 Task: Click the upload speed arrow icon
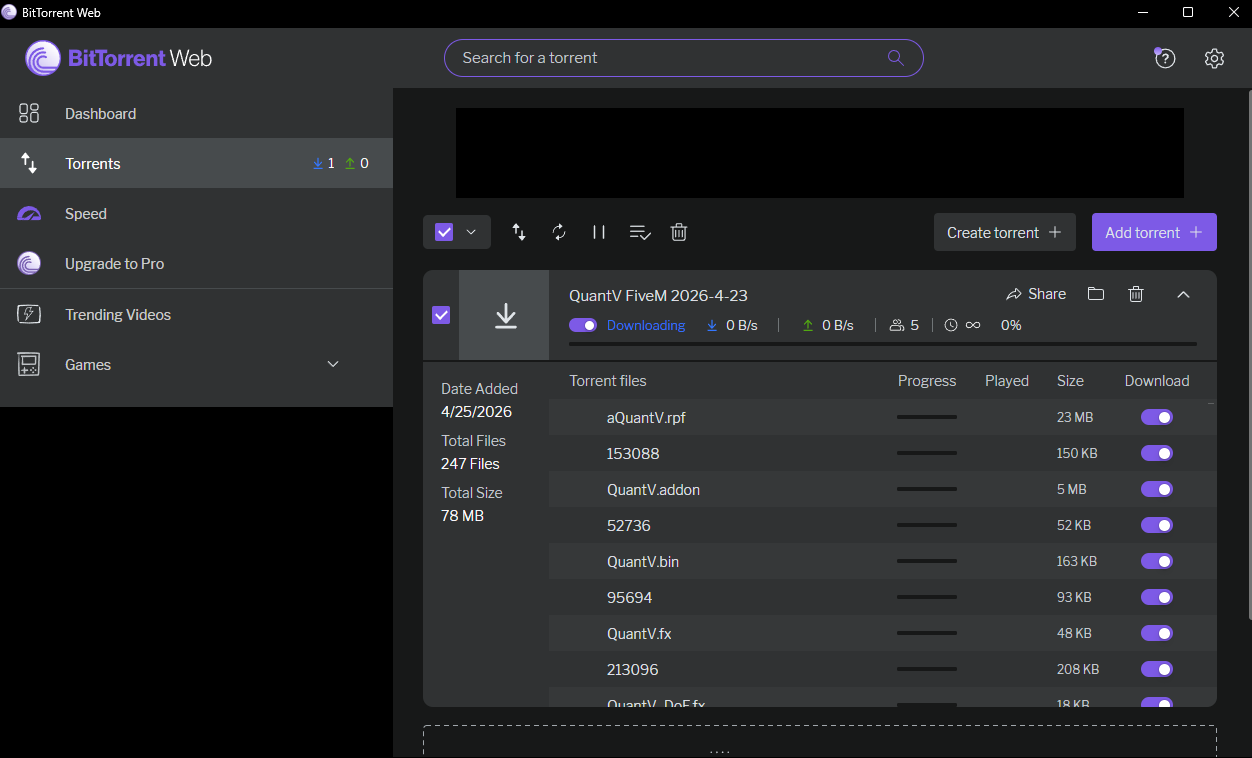808,325
